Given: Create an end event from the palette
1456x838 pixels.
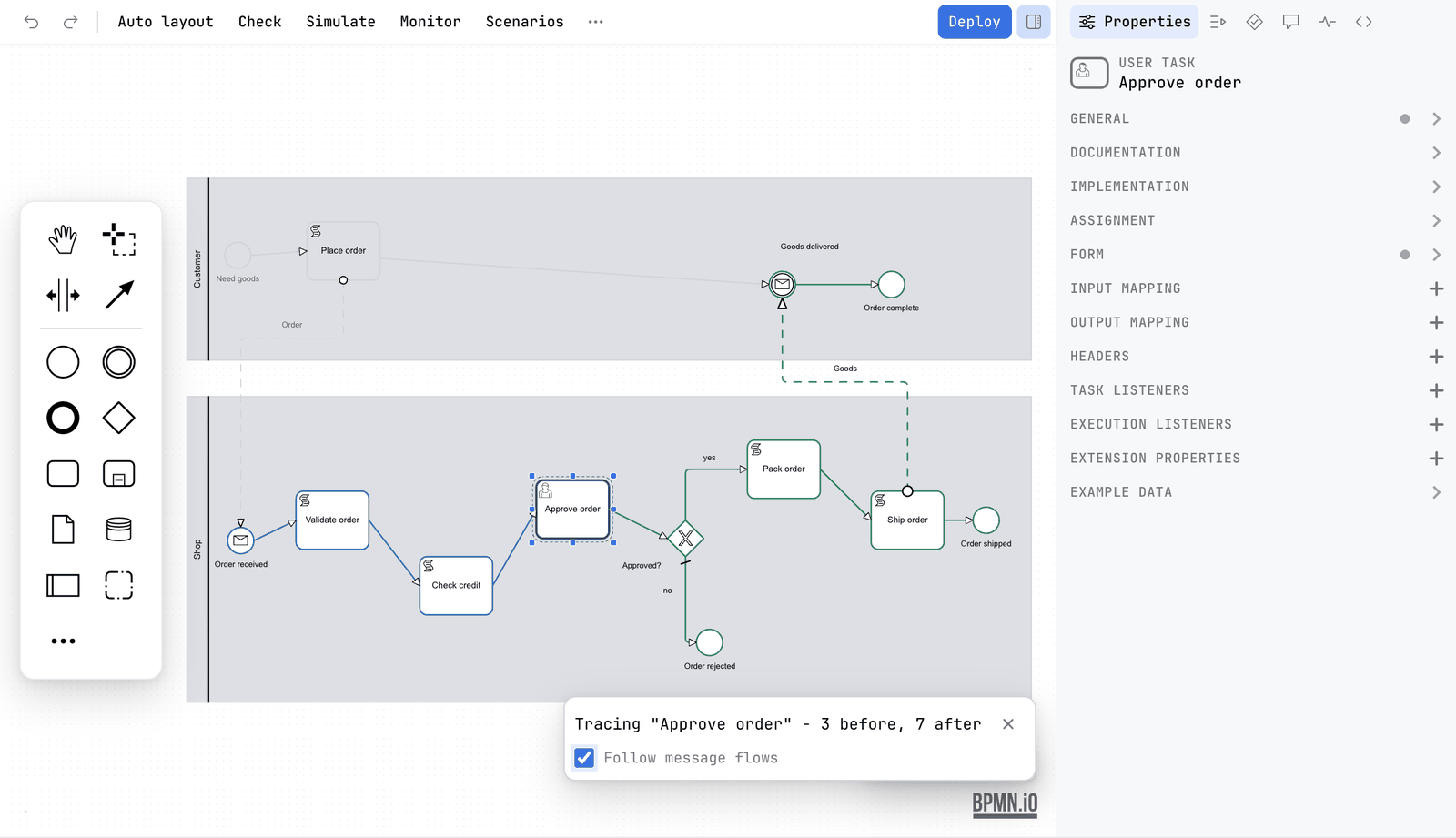Looking at the screenshot, I should 63,419.
